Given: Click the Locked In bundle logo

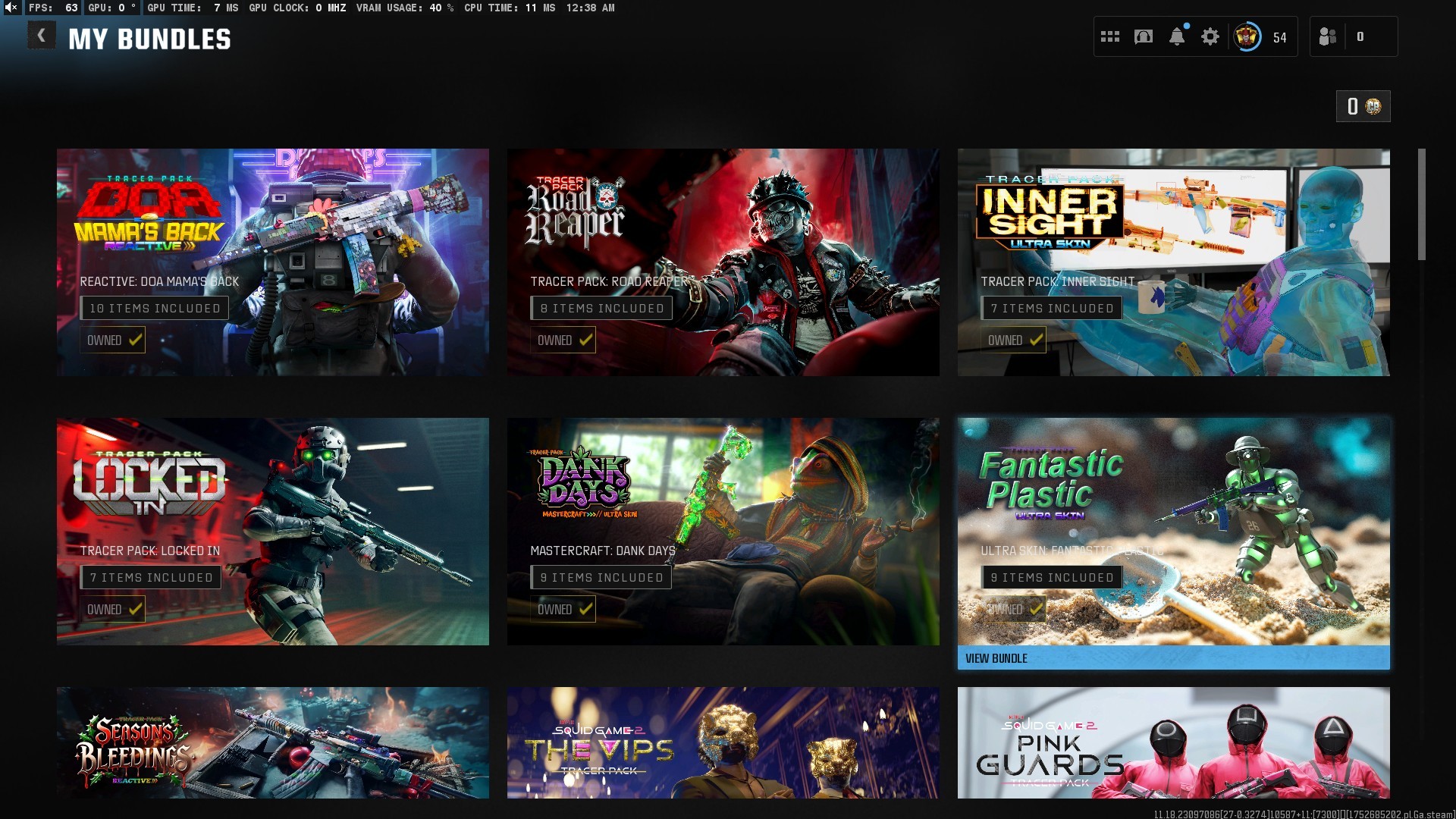Looking at the screenshot, I should pyautogui.click(x=149, y=483).
